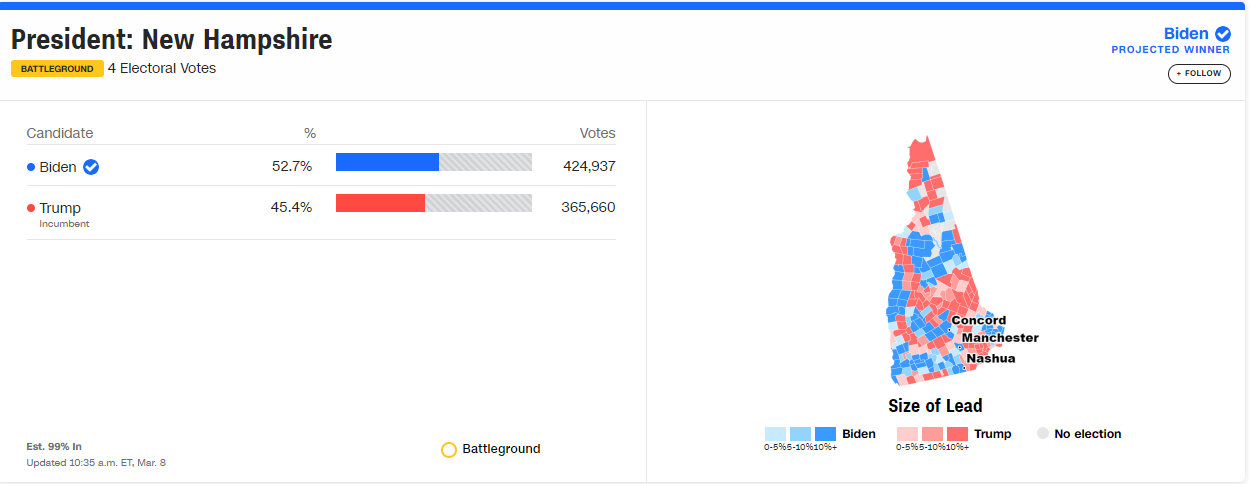Click the gray No election legend dot
1250x484 pixels.
tap(1043, 434)
